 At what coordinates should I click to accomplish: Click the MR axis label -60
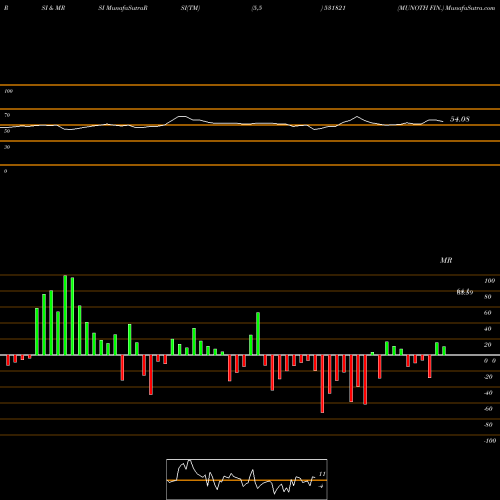point(488,409)
